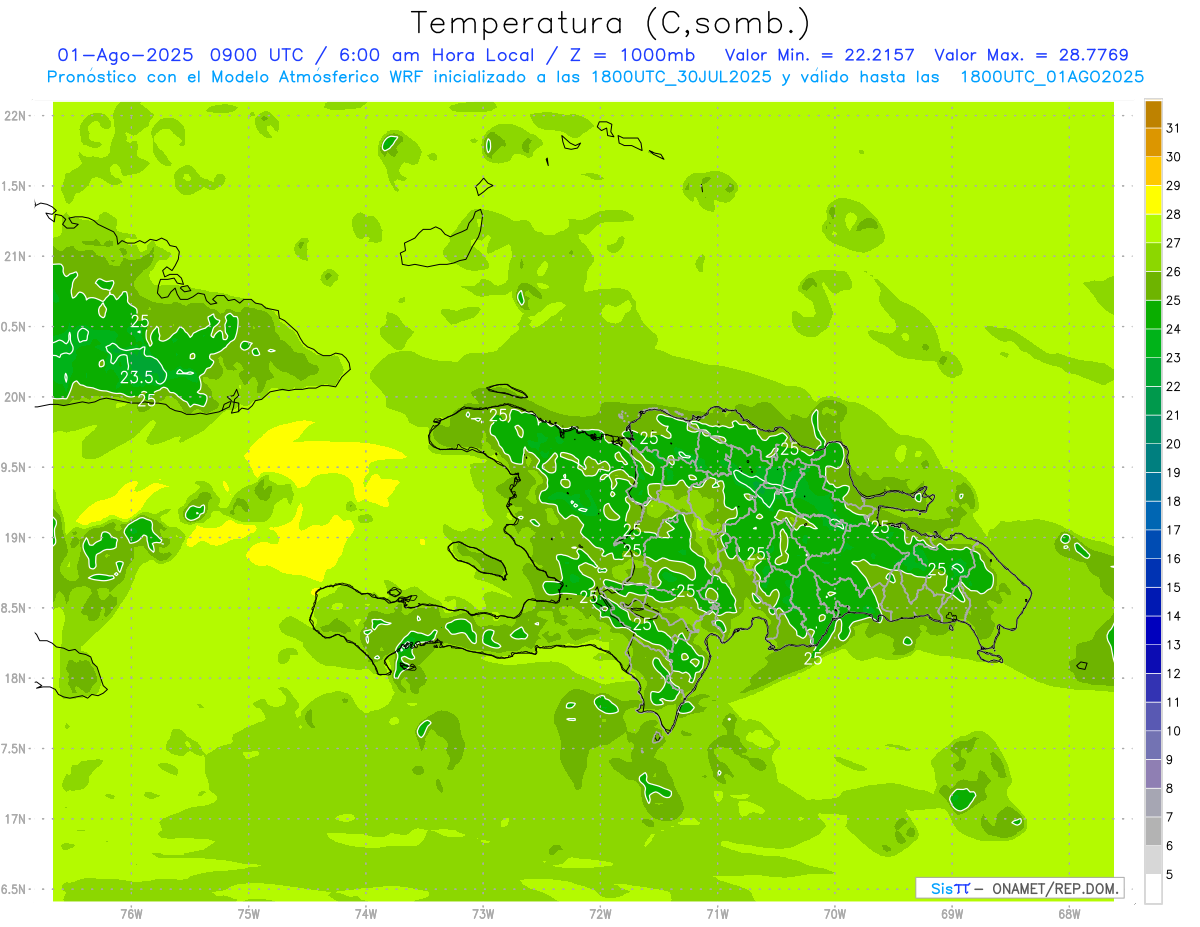Click the '18' value on the color scale
The height and width of the screenshot is (927, 1200).
[x=1174, y=501]
